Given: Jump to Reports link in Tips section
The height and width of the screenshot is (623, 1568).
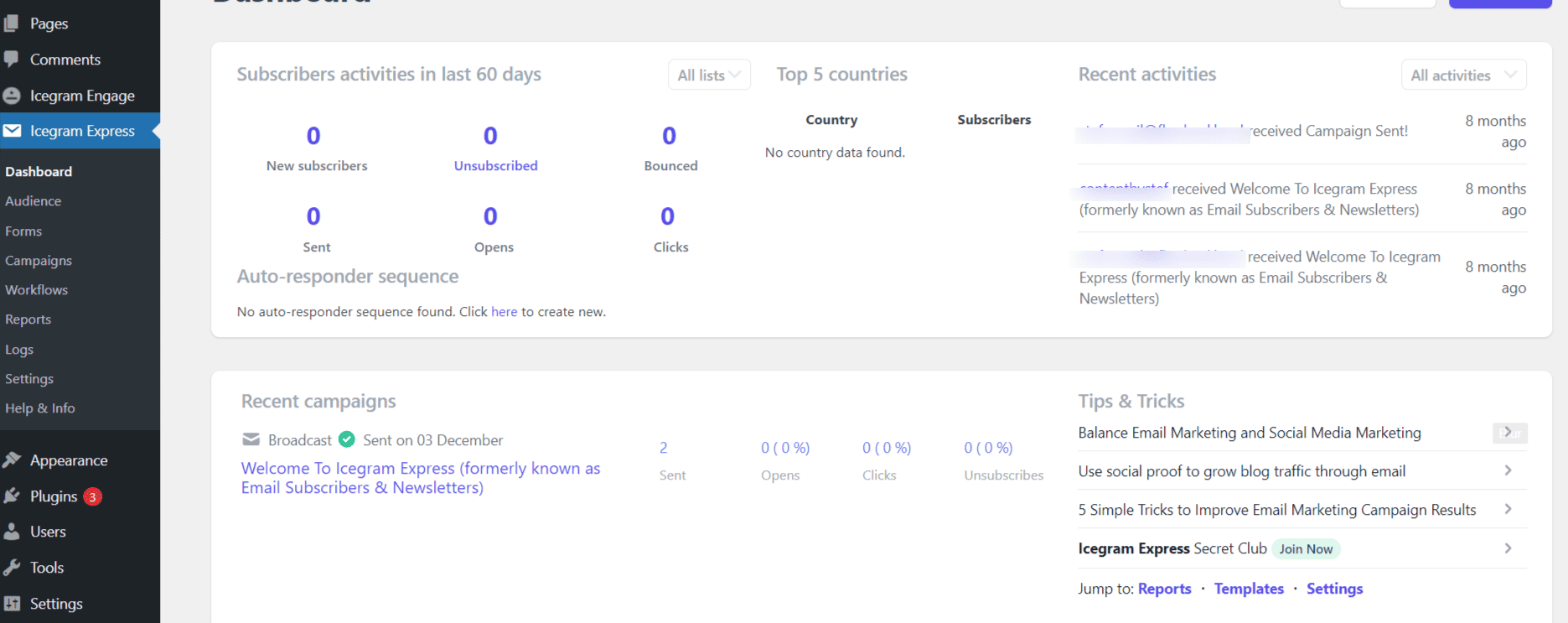Looking at the screenshot, I should 1164,589.
